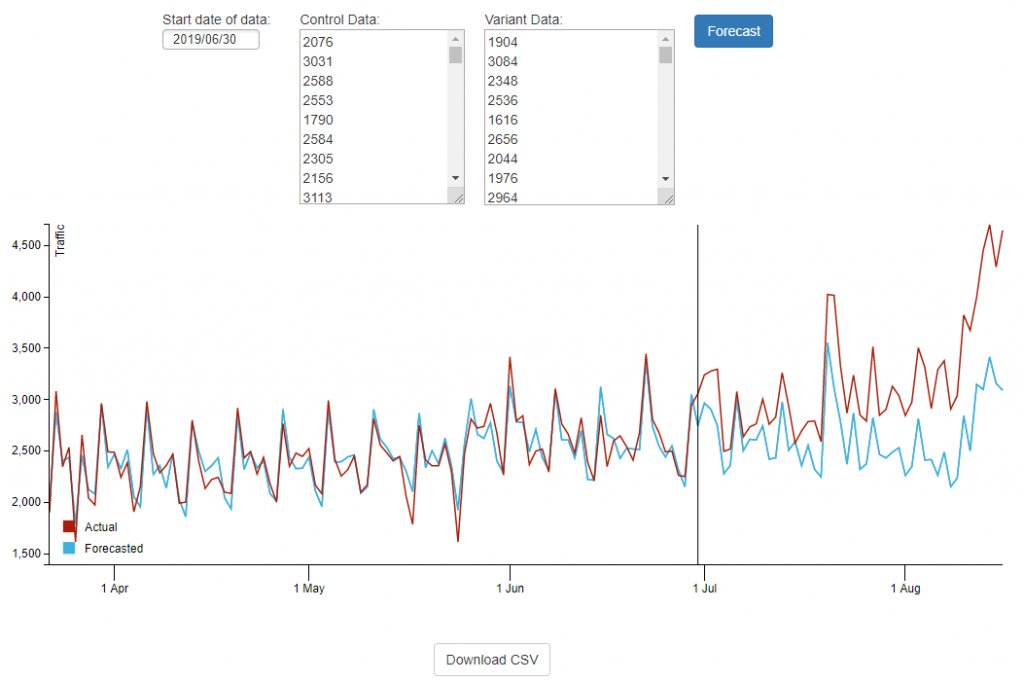This screenshot has width=1024, height=682.
Task: Select value 1976 in Variant Data
Action: tap(503, 178)
